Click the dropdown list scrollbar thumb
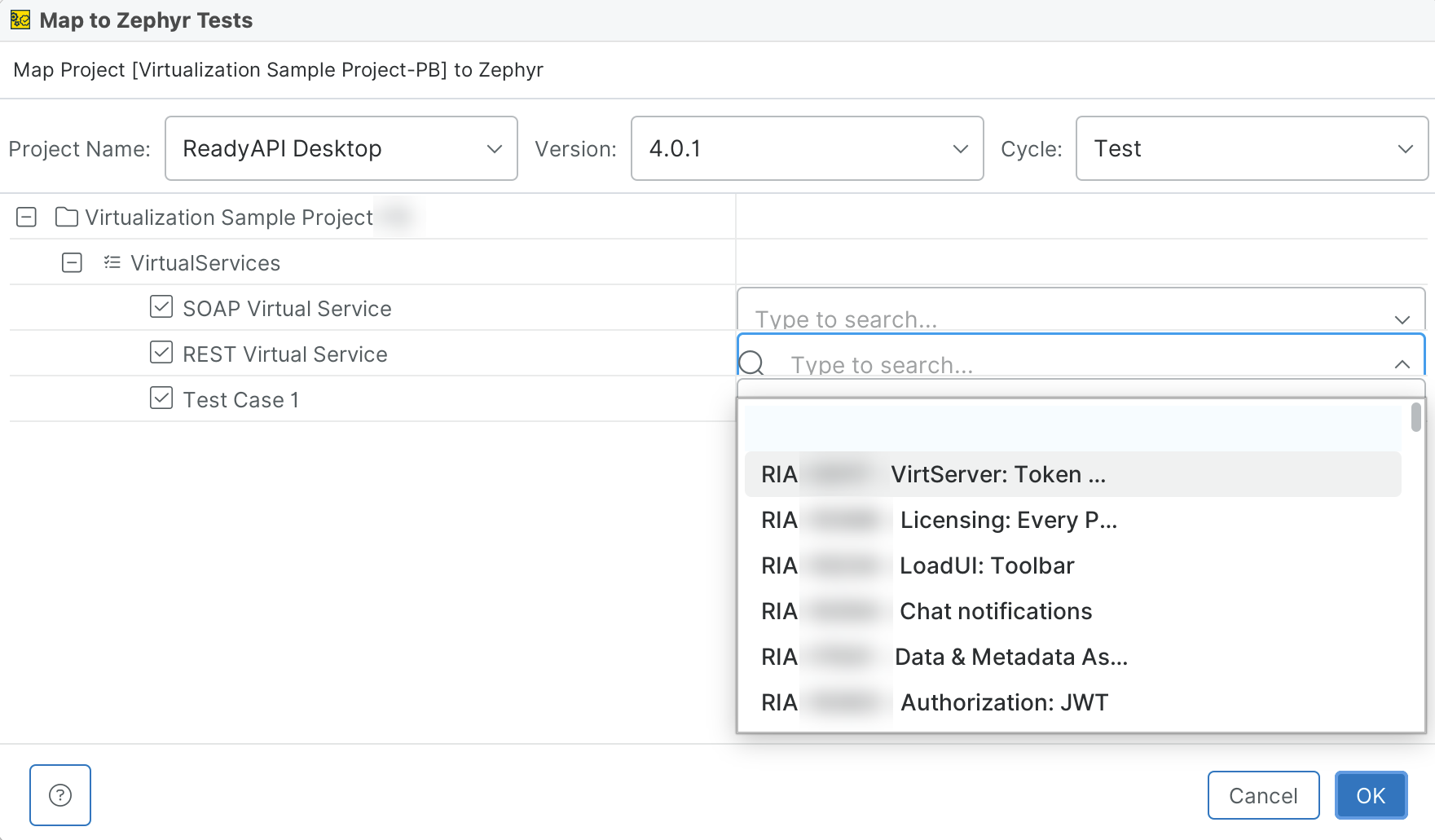Viewport: 1435px width, 840px height. point(1416,417)
